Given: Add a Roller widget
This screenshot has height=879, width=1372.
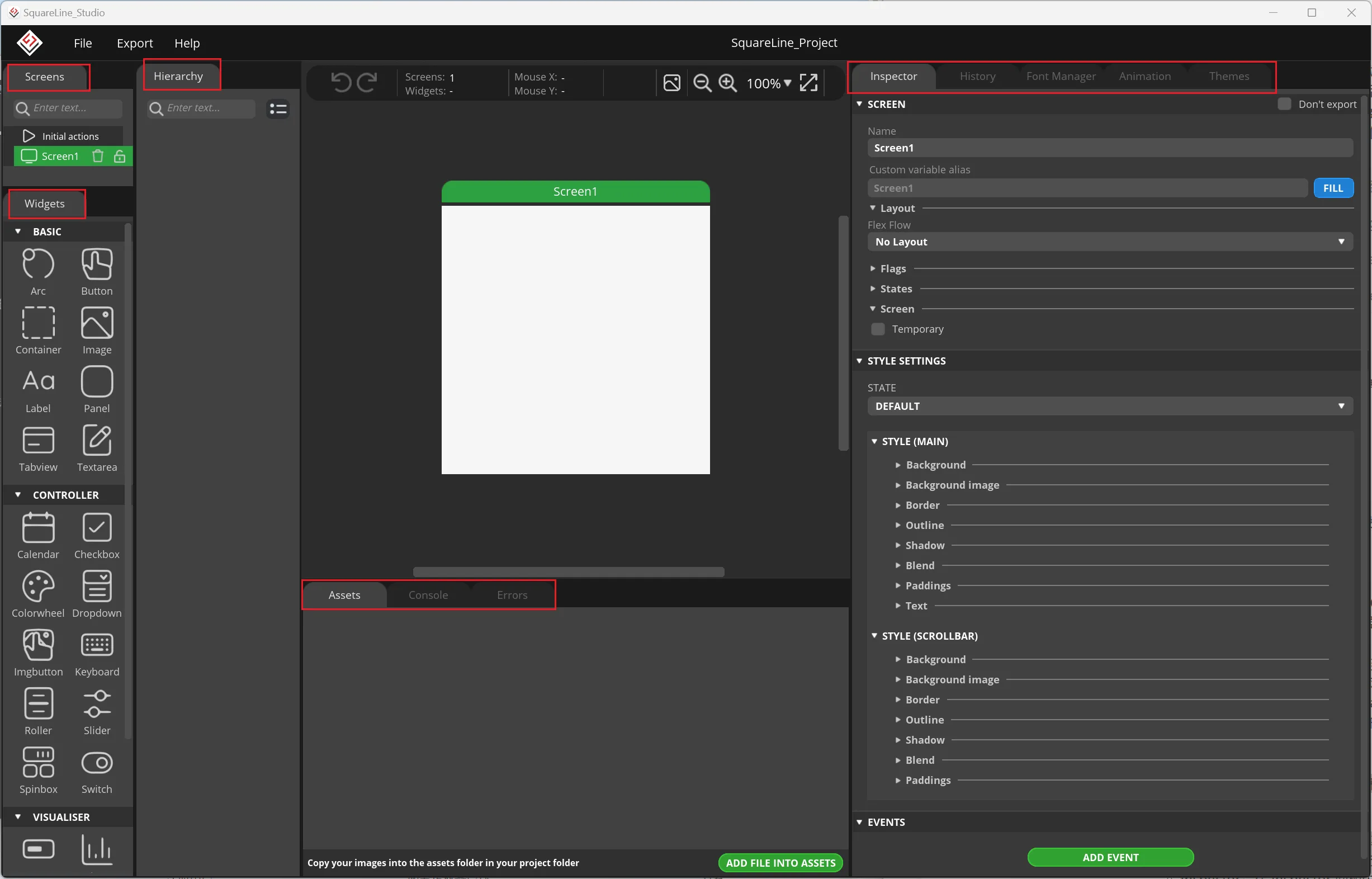Looking at the screenshot, I should pyautogui.click(x=38, y=712).
